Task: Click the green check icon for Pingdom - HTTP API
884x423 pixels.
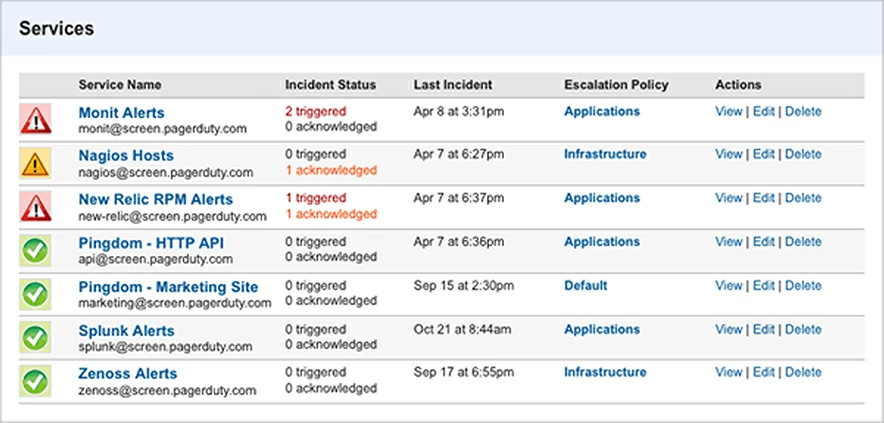Action: coord(36,250)
